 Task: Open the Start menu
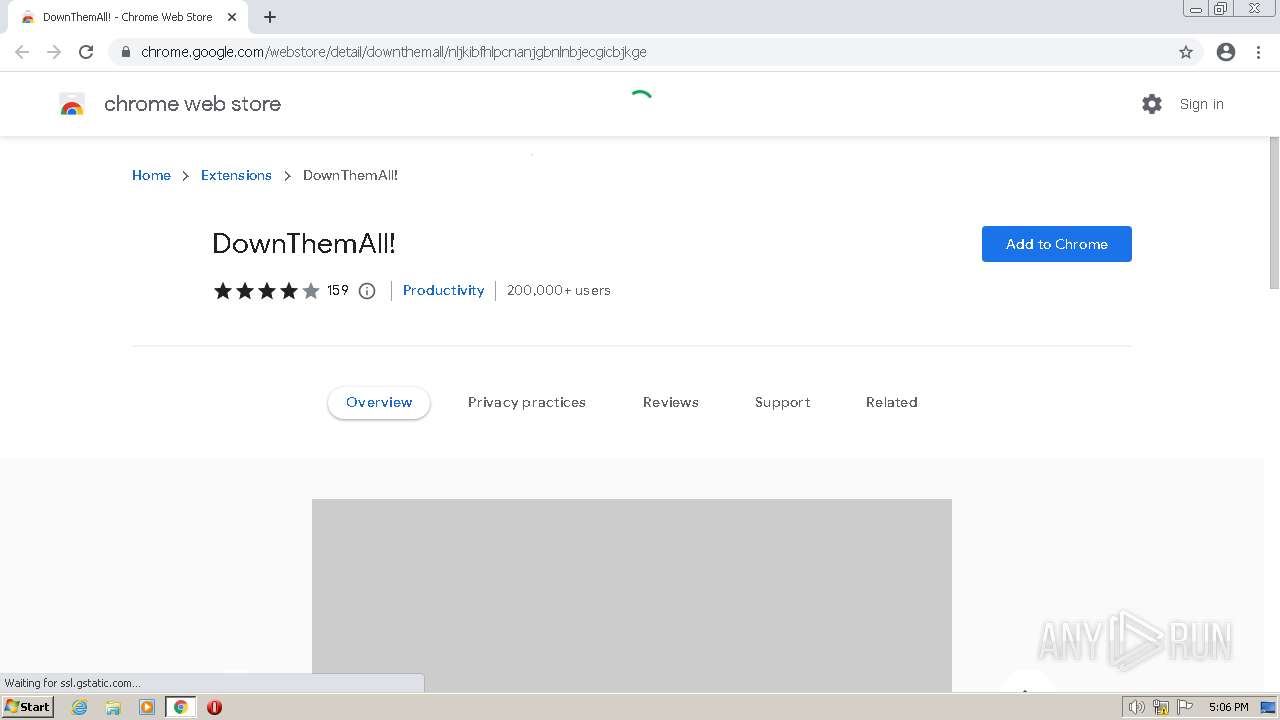coord(28,707)
